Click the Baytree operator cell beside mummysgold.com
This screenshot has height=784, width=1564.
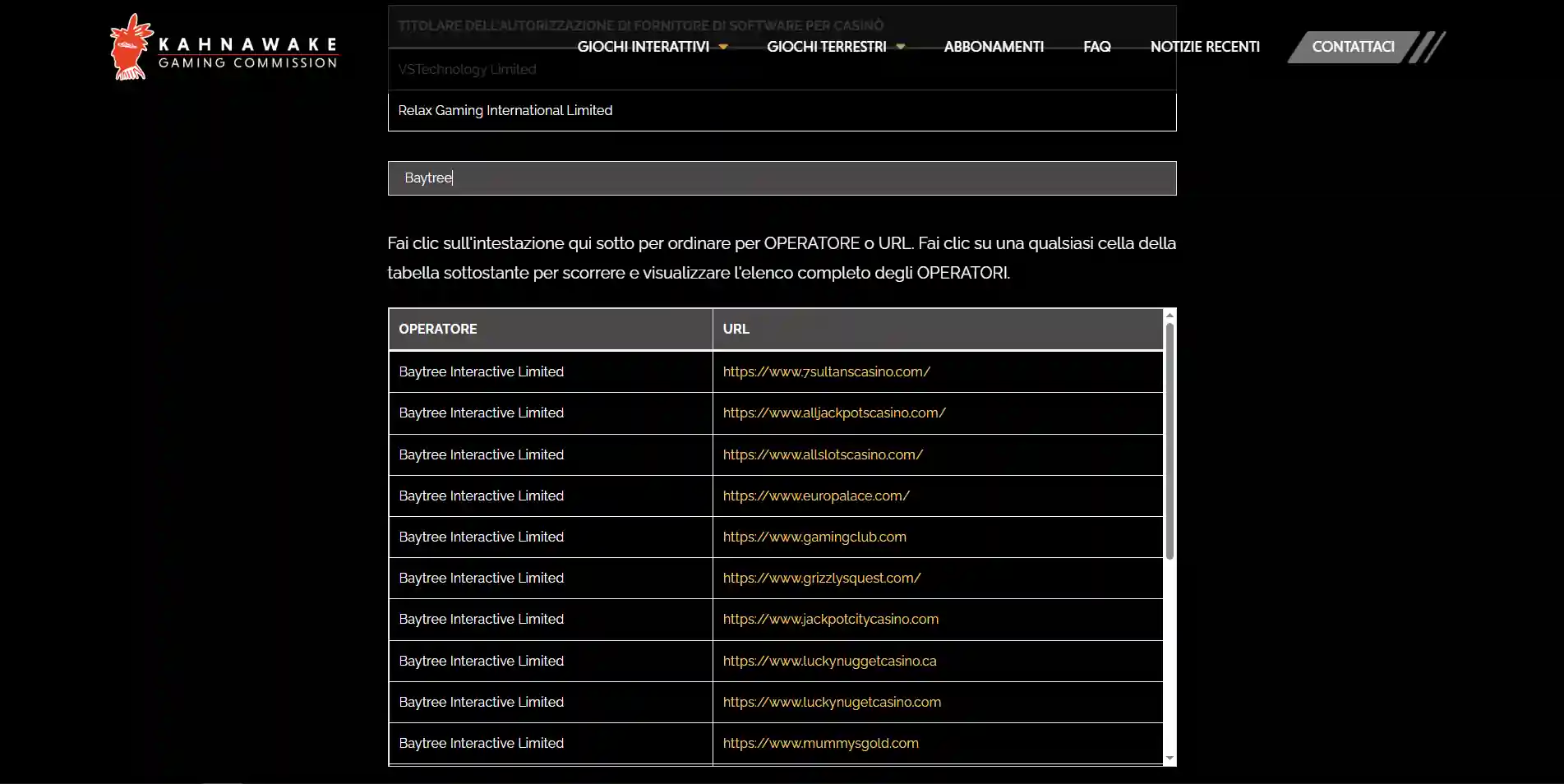pos(550,743)
